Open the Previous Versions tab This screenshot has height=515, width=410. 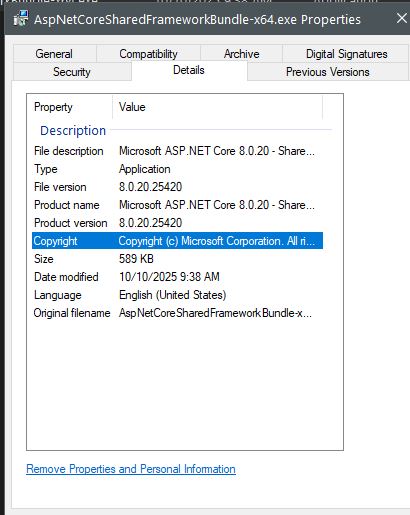(x=328, y=72)
